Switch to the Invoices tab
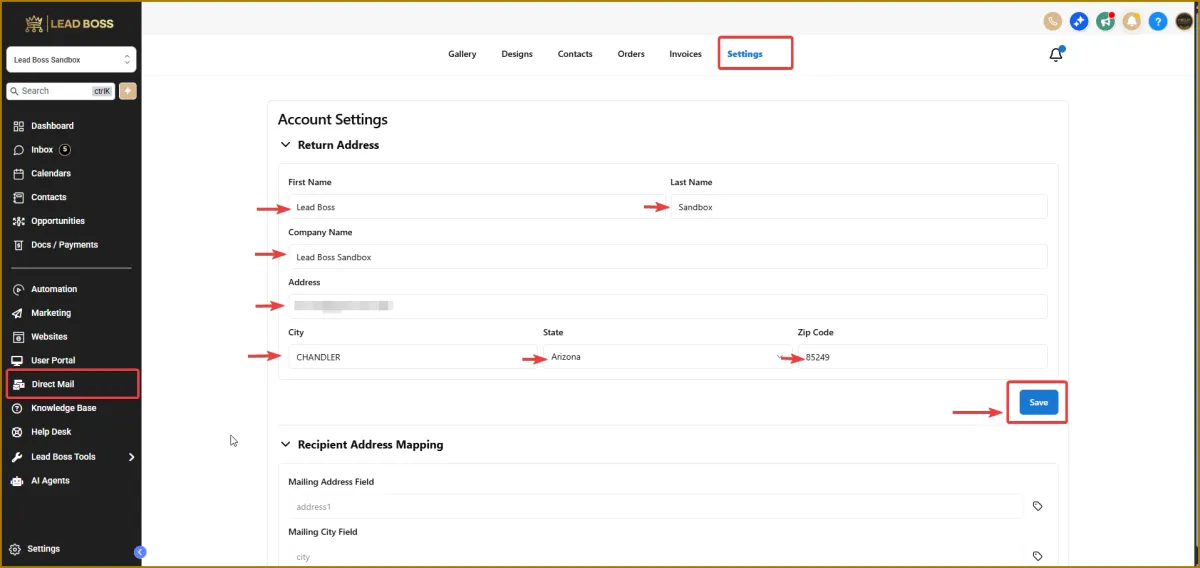The height and width of the screenshot is (568, 1200). tap(685, 54)
